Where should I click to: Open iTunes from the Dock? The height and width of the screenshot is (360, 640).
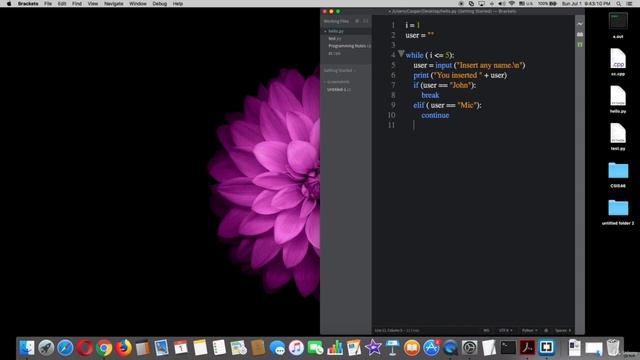pos(296,348)
